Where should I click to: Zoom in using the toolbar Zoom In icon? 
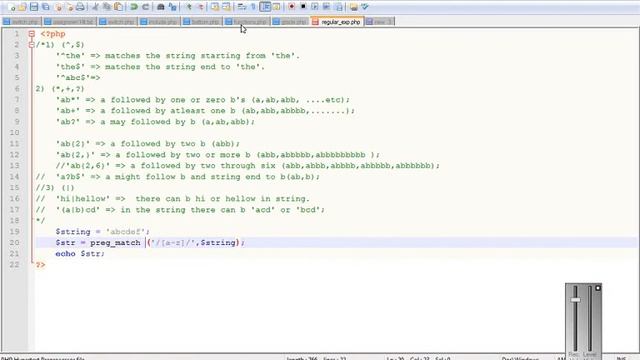click(189, 7)
